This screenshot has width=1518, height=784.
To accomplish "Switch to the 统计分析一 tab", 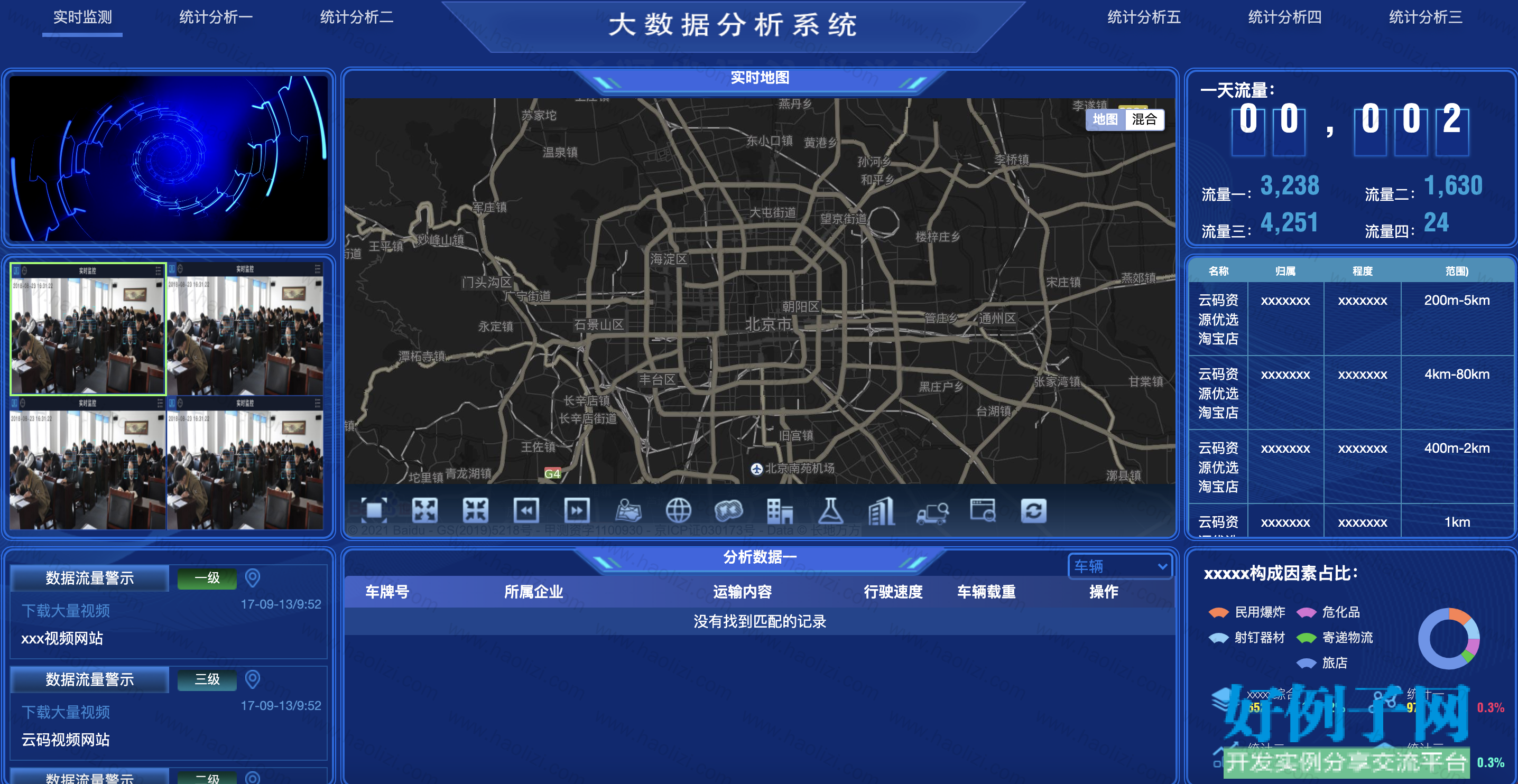I will coord(216,17).
